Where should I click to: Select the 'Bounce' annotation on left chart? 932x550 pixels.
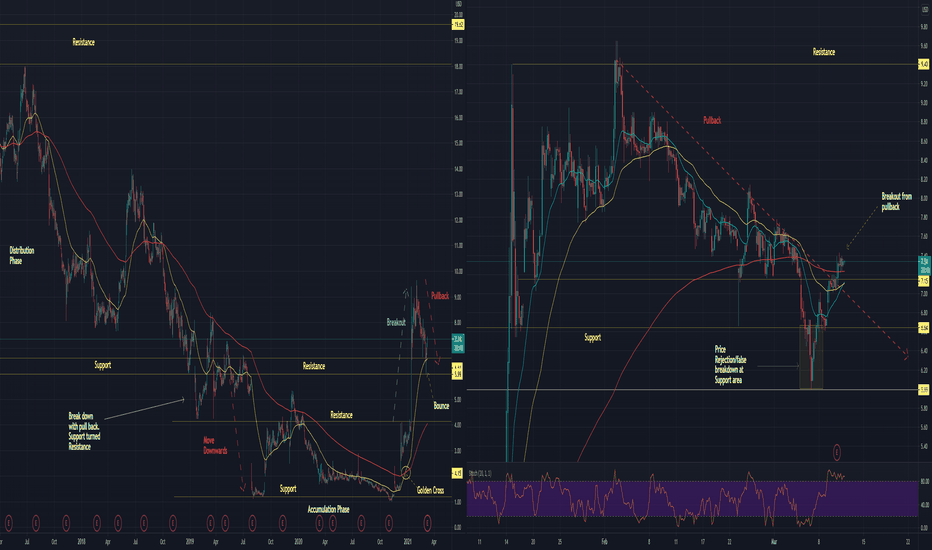441,406
